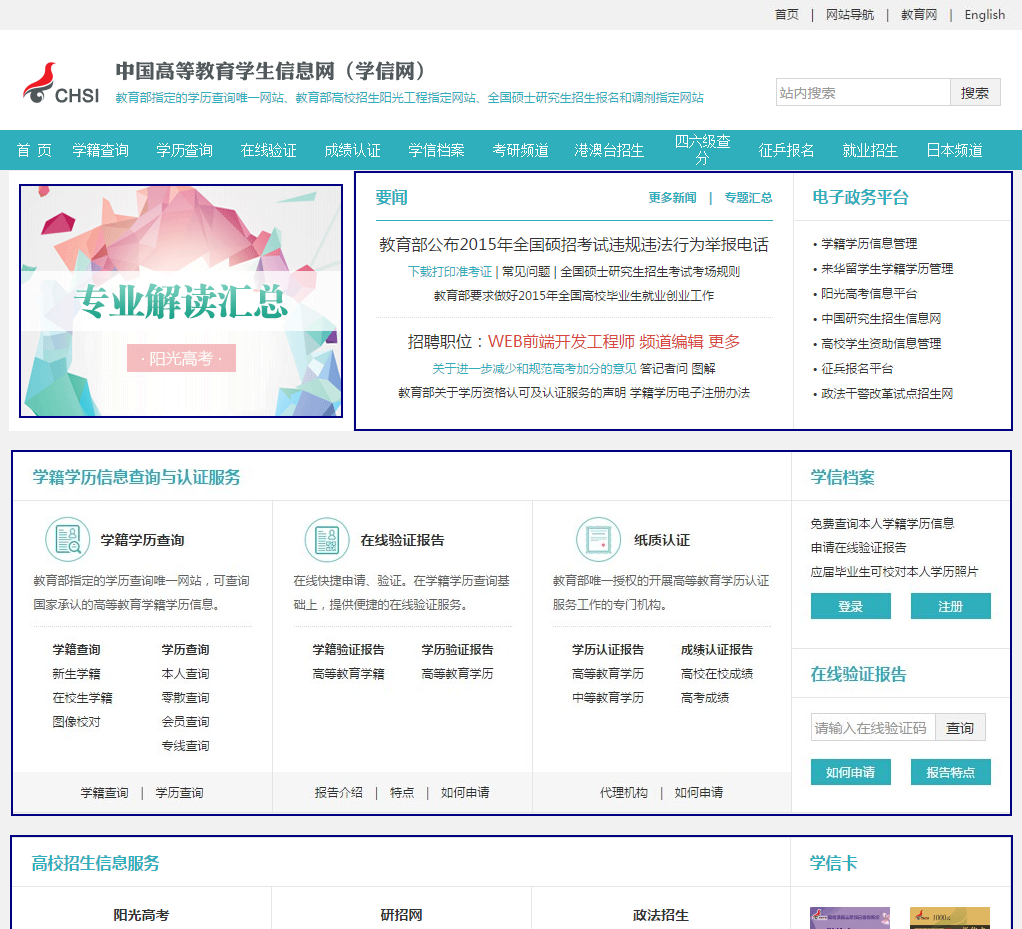
Task: Click the 在线验证报告 QR document icon
Action: click(327, 540)
